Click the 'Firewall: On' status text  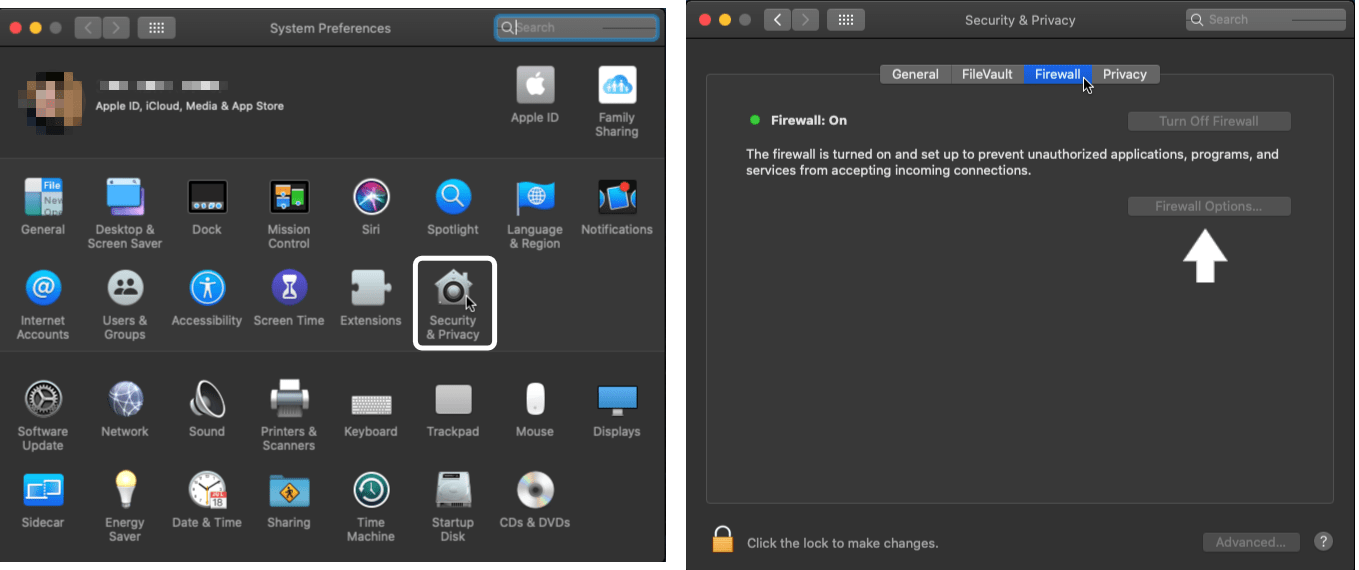coord(809,120)
